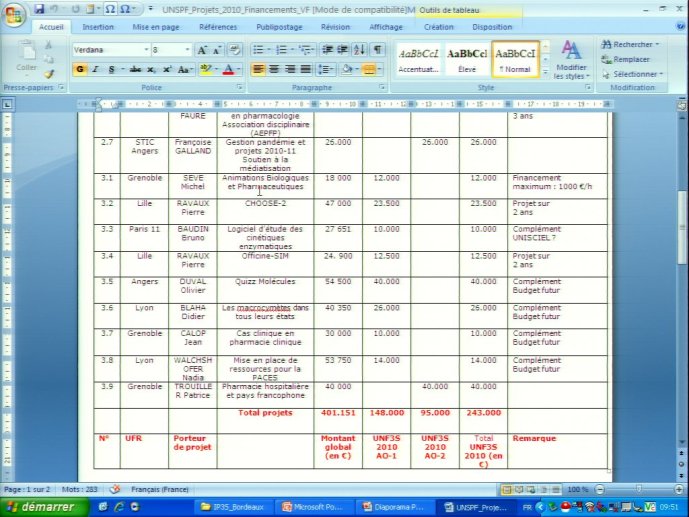Viewport: 689px width, 517px height.
Task: Center the paragraph text
Action: pos(274,69)
